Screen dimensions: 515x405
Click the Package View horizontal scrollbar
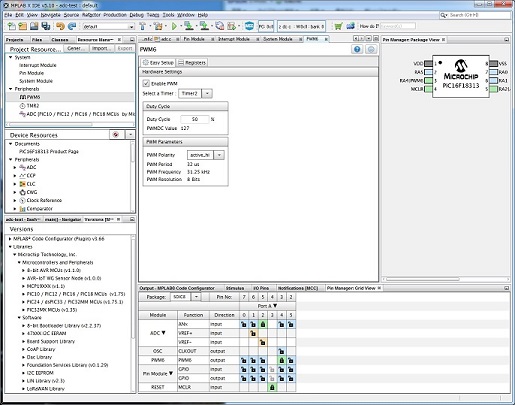point(423,279)
